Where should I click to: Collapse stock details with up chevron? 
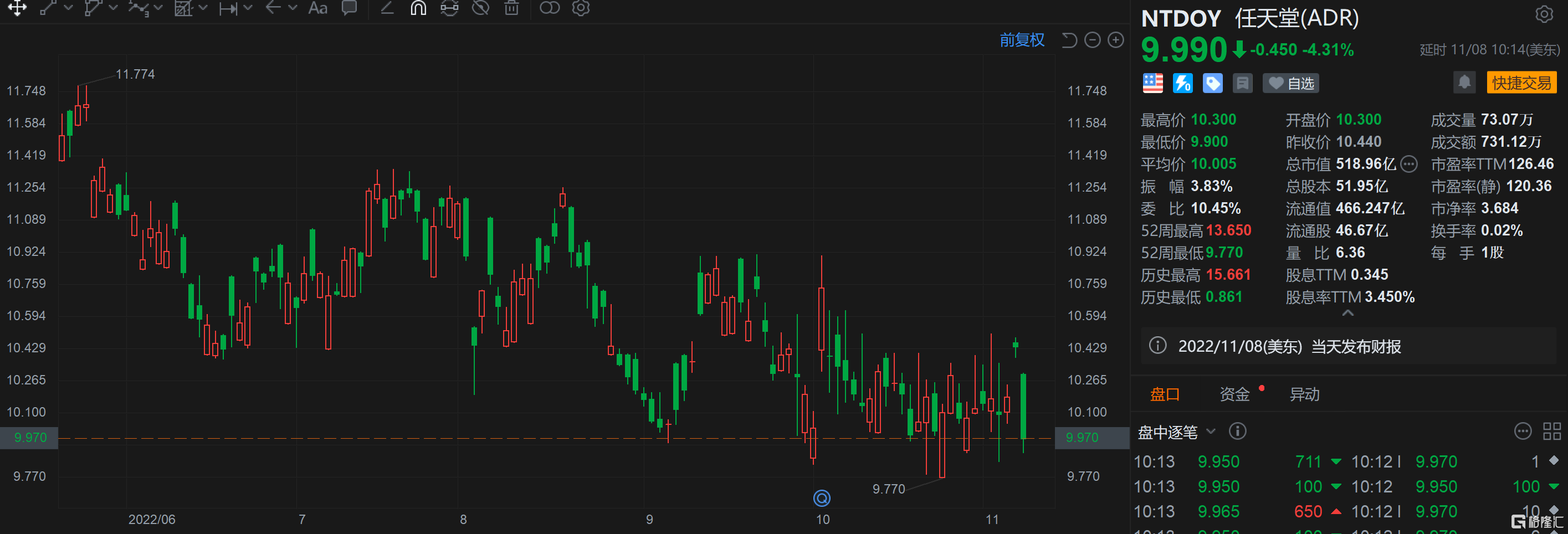(x=1347, y=313)
